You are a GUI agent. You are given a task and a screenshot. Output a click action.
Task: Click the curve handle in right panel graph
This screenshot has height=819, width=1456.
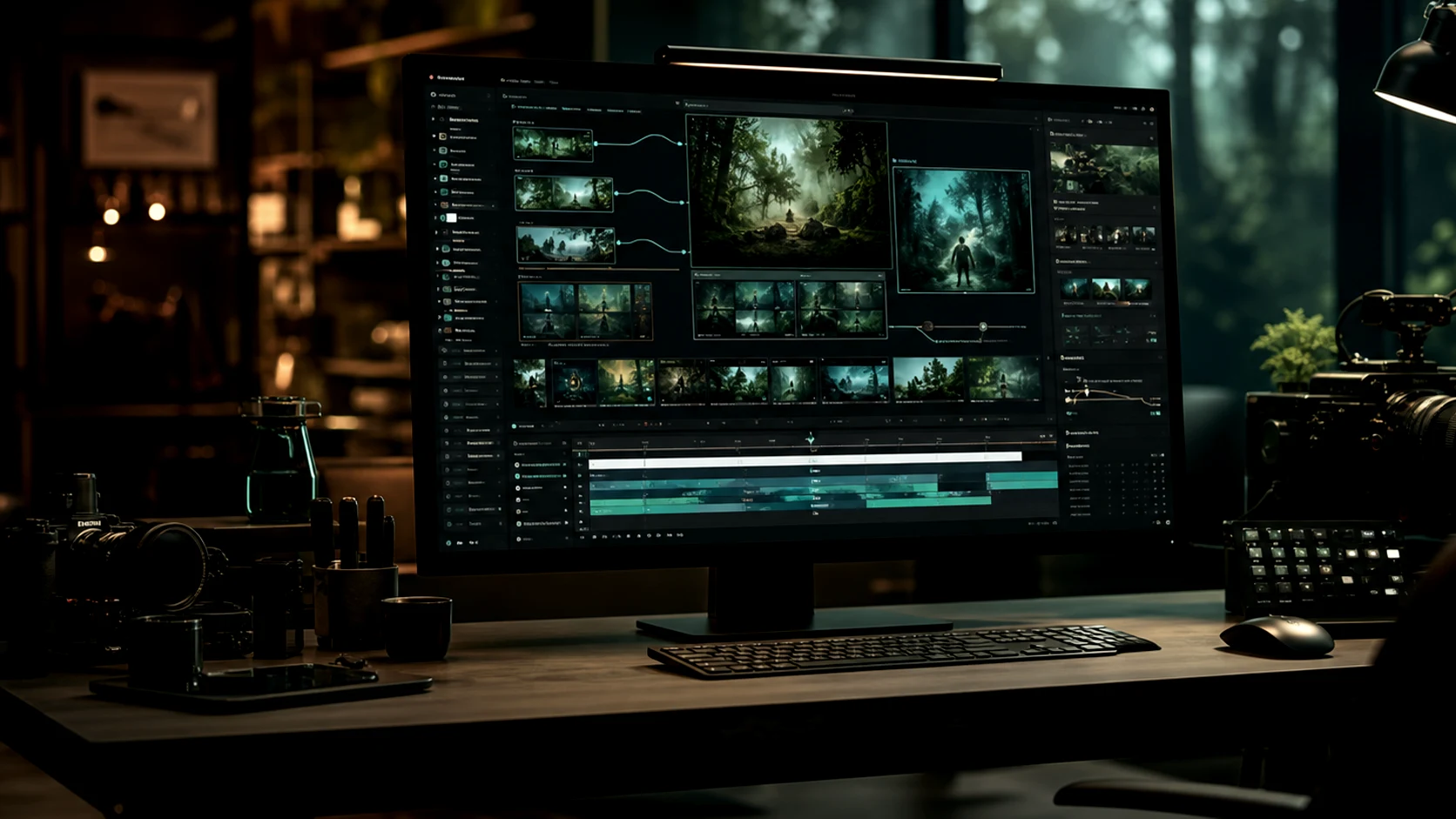coord(1086,392)
